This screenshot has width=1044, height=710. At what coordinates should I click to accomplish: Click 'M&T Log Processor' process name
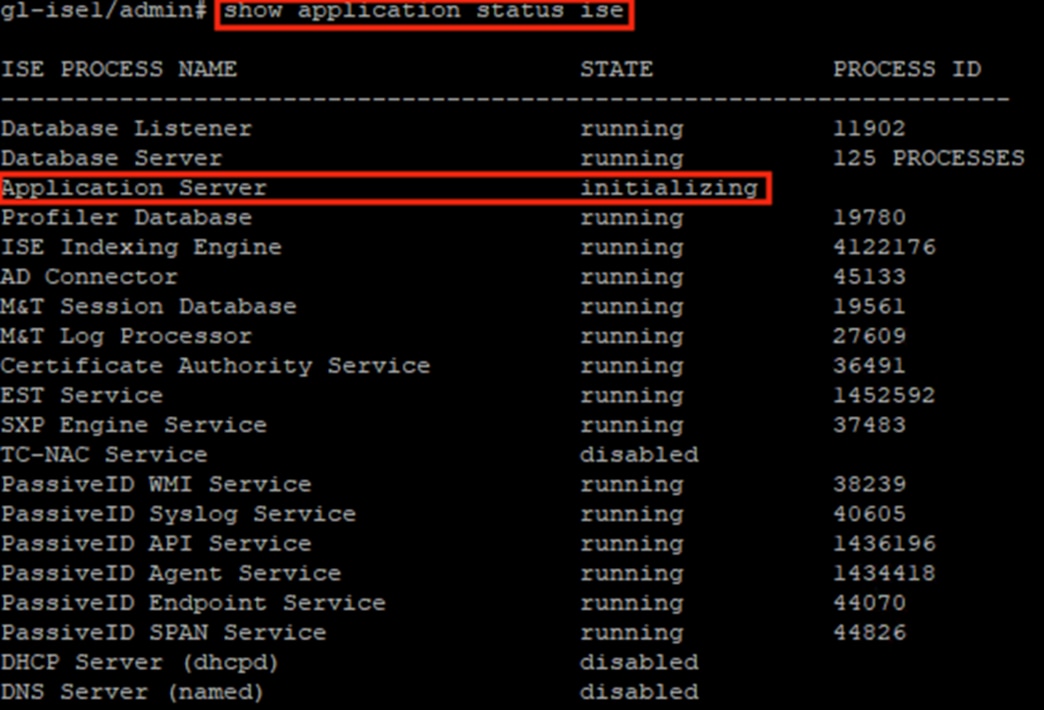[x=127, y=336]
